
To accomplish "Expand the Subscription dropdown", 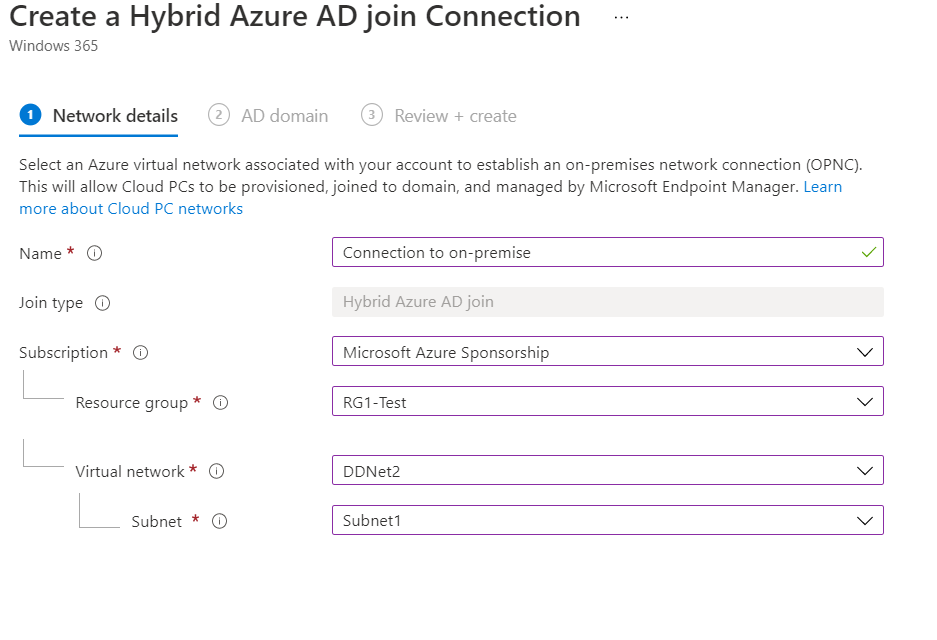I will point(607,352).
